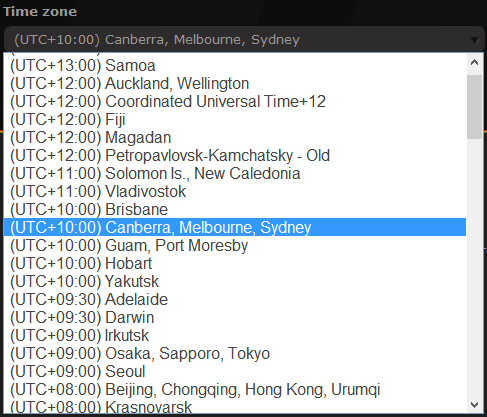Pick Solomon Is., New Caledonia
This screenshot has width=487, height=417.
tap(235, 173)
